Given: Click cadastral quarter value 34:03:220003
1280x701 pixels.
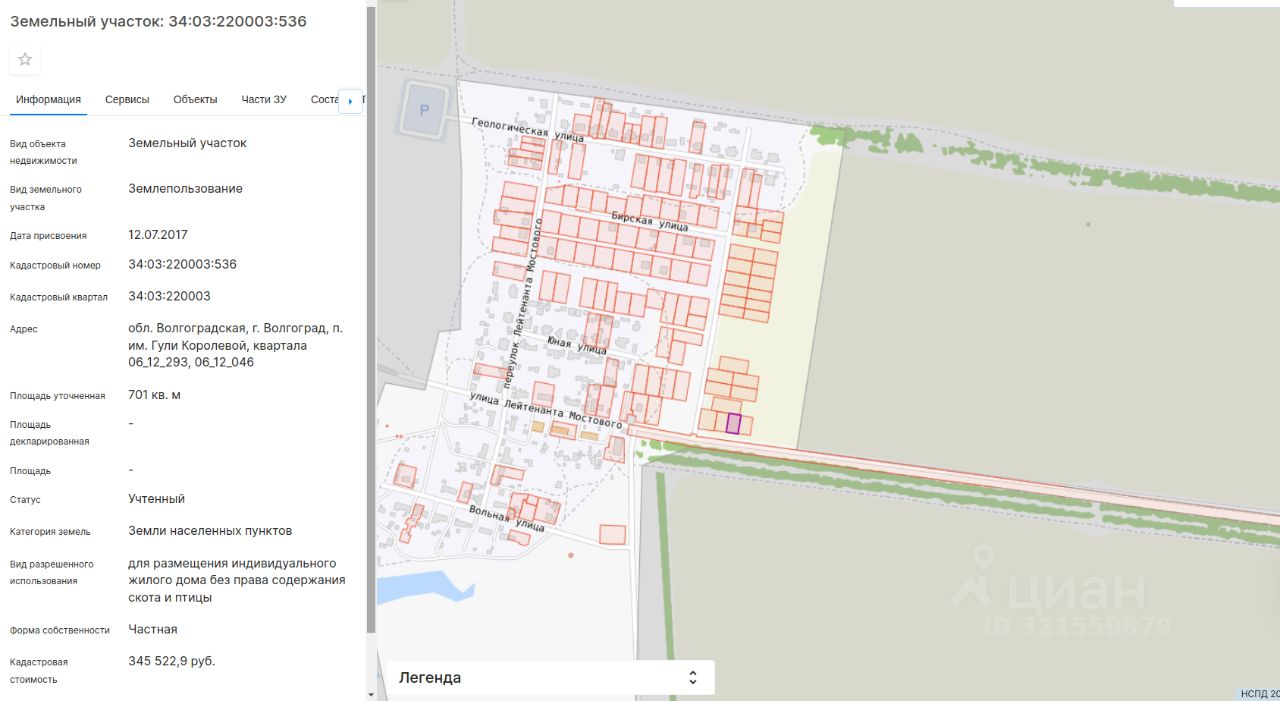Looking at the screenshot, I should [169, 296].
